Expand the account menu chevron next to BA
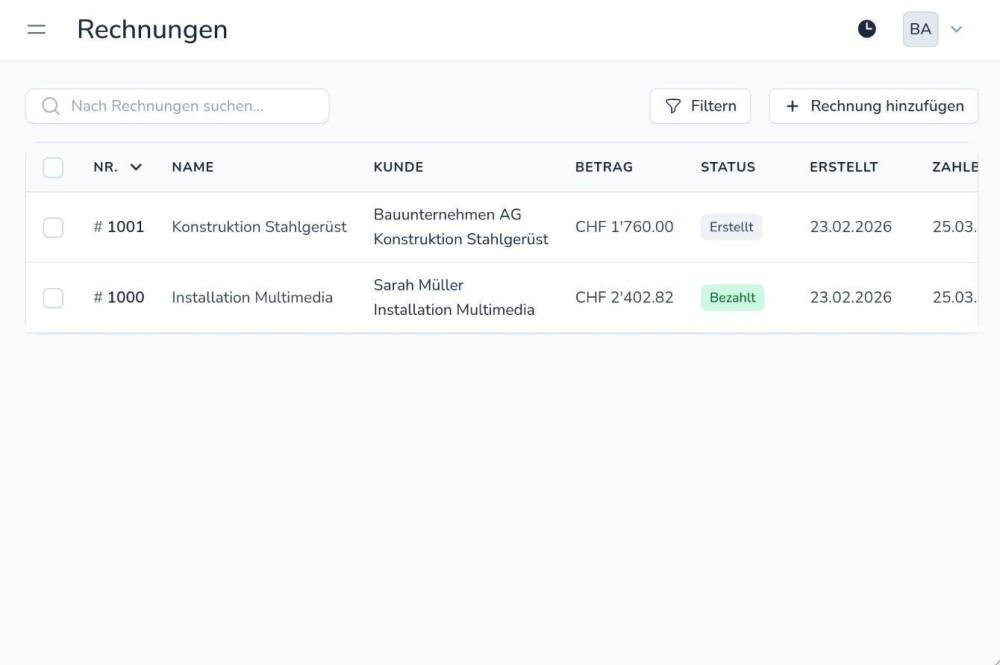 (957, 29)
